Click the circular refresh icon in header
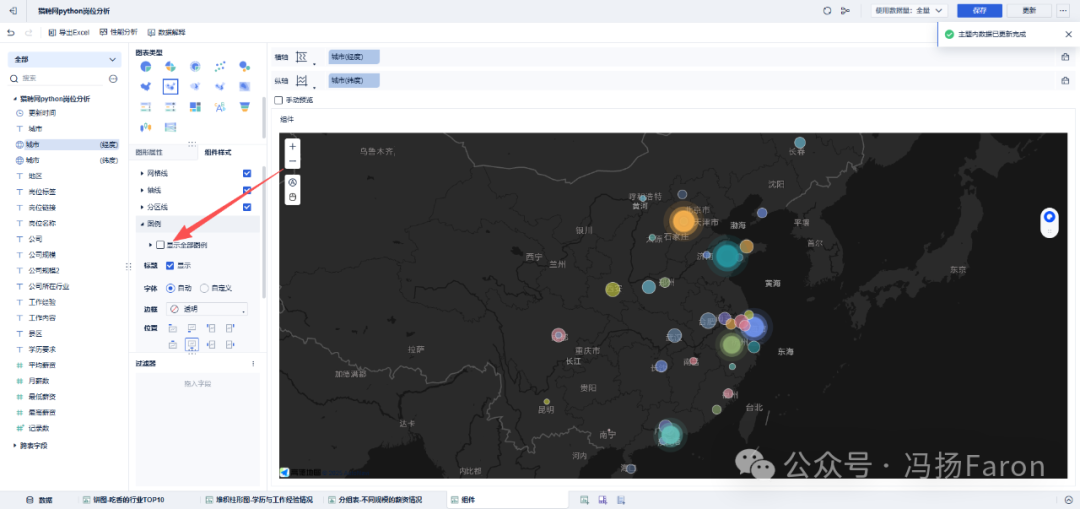The width and height of the screenshot is (1080, 509). (x=827, y=11)
